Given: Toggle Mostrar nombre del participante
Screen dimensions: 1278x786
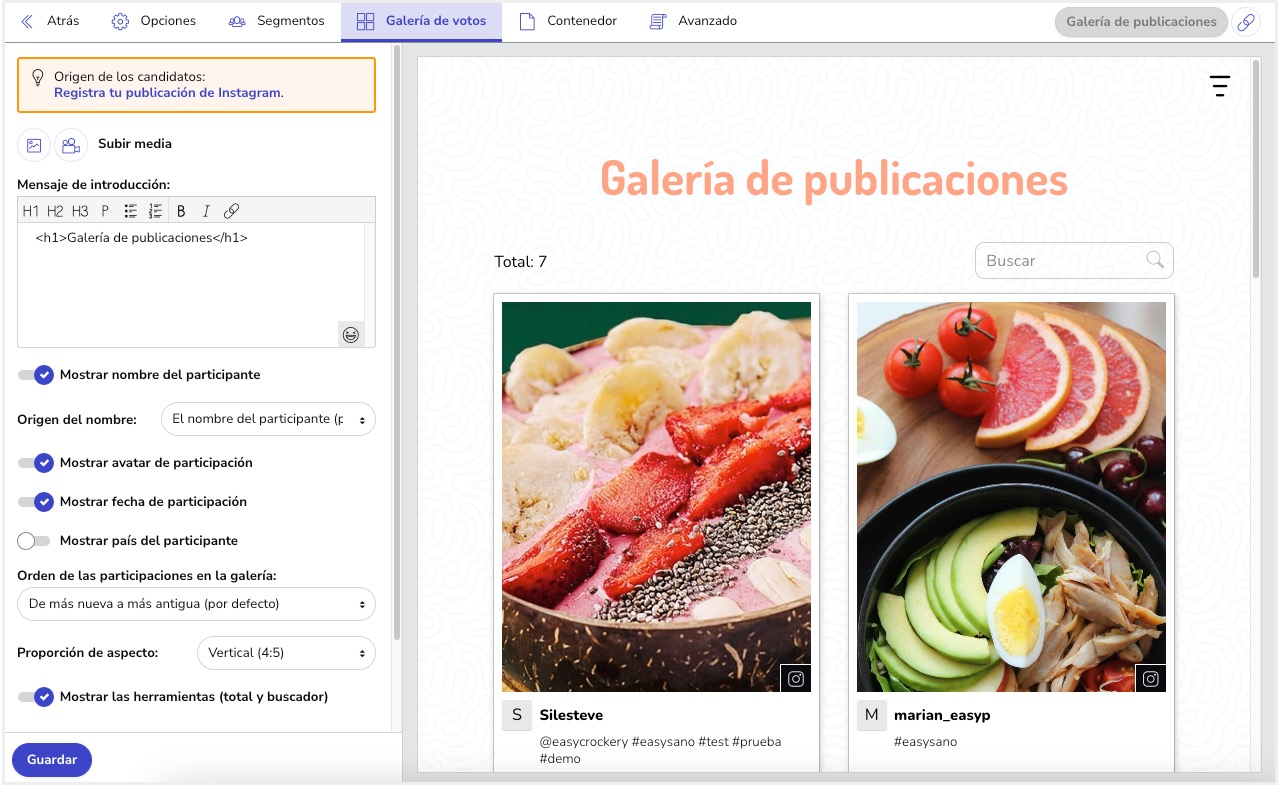Looking at the screenshot, I should (35, 375).
